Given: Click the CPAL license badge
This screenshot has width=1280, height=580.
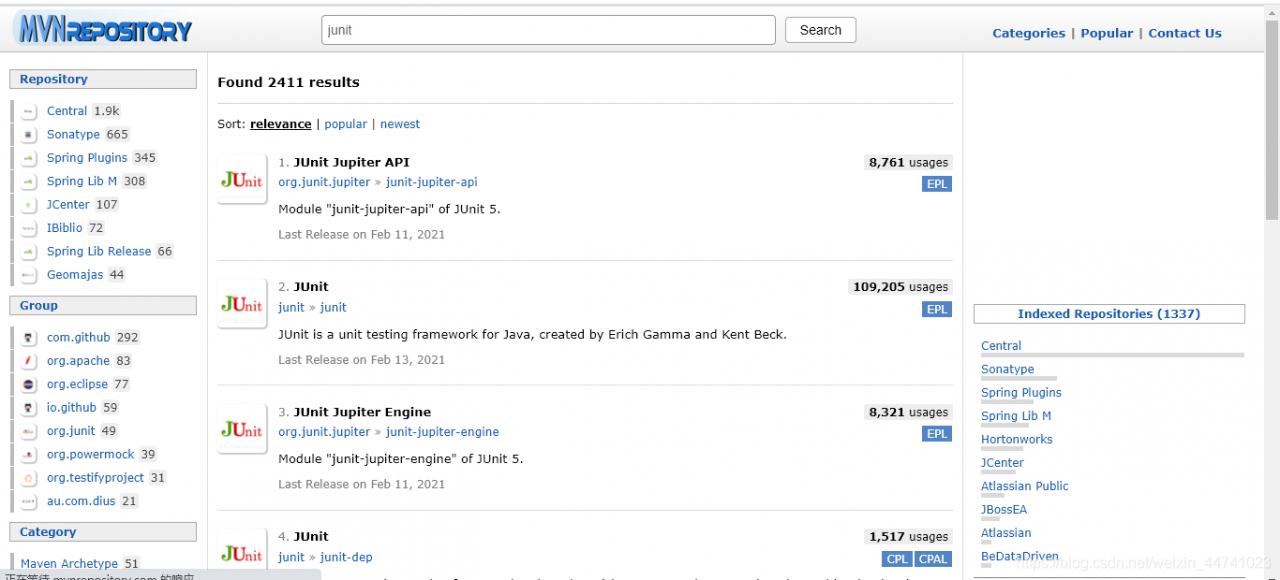Looking at the screenshot, I should 933,559.
